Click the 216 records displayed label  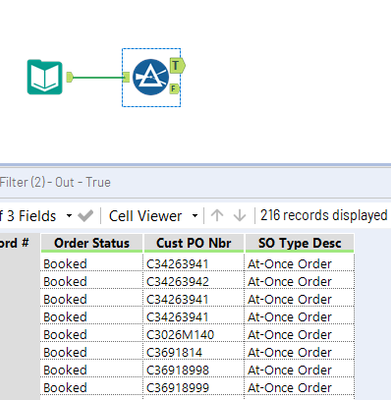324,215
